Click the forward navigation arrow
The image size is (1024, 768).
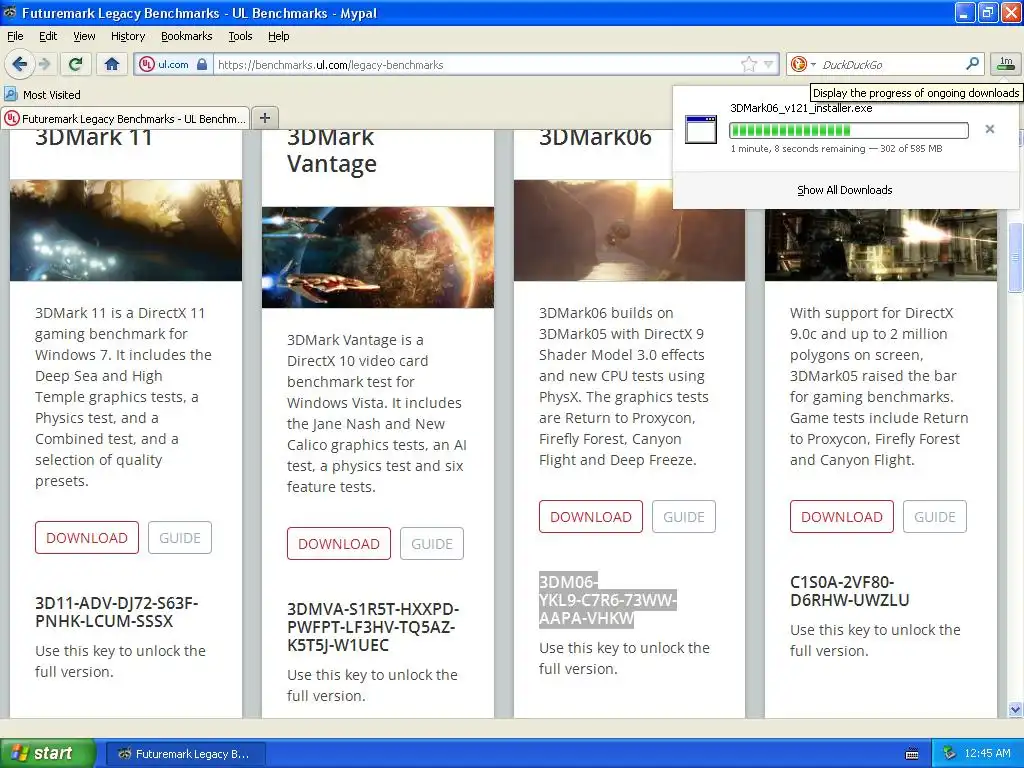[44, 64]
